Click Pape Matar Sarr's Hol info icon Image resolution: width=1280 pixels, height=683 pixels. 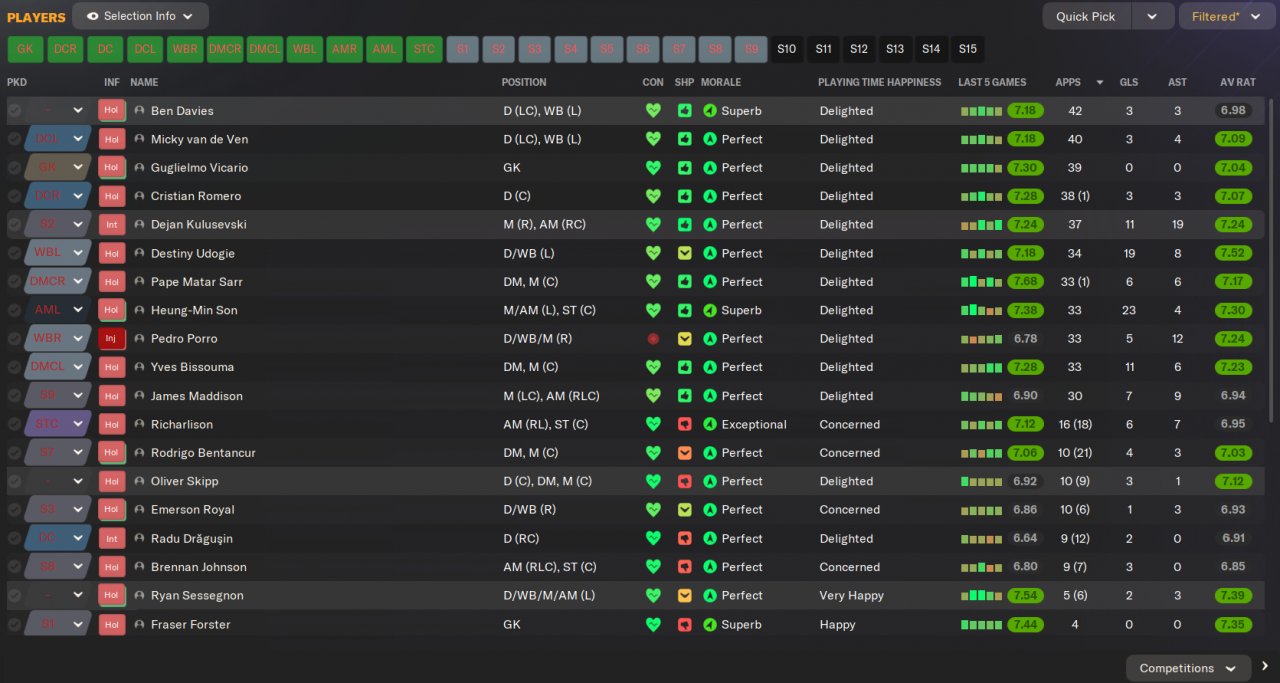pyautogui.click(x=112, y=281)
